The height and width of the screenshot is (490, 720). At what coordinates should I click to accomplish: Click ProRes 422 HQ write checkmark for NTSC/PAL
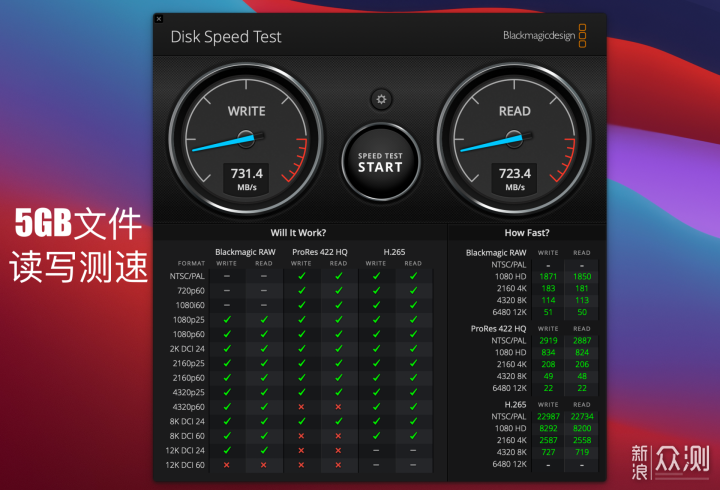pos(302,276)
